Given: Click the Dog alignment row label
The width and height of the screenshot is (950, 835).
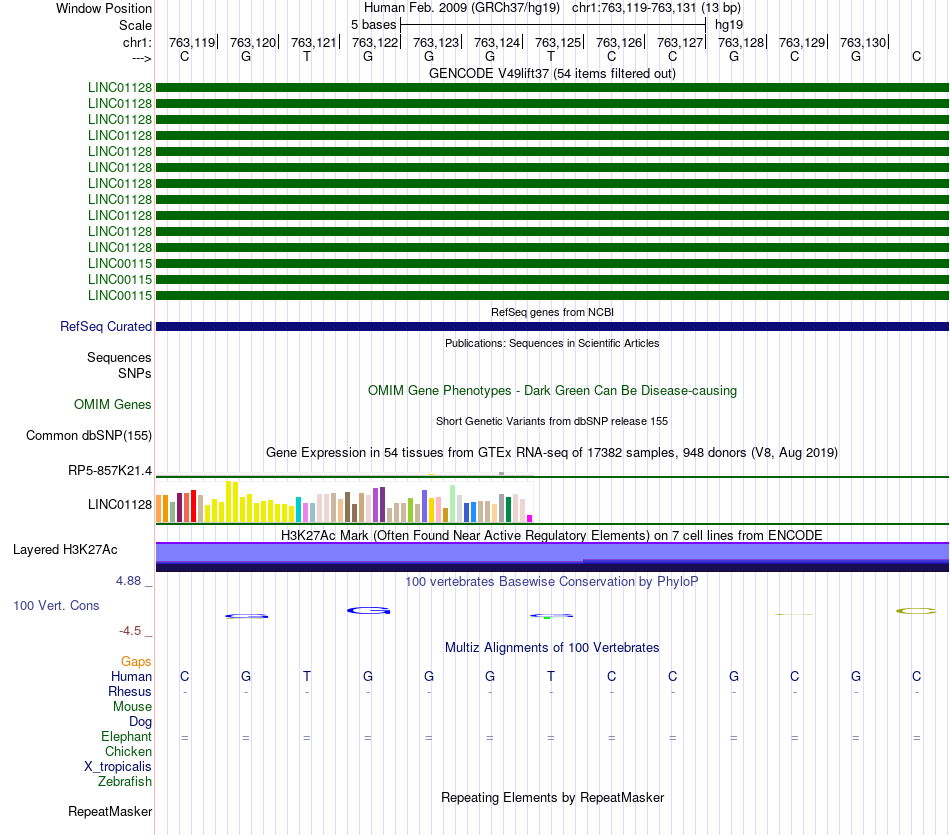Looking at the screenshot, I should click(x=141, y=722).
